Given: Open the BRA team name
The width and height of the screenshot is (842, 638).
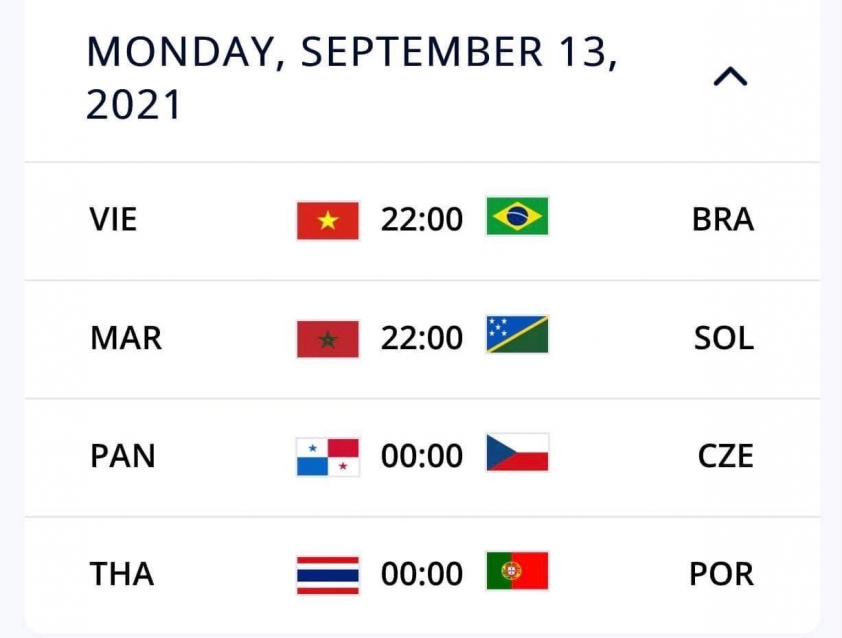Looking at the screenshot, I should 723,219.
